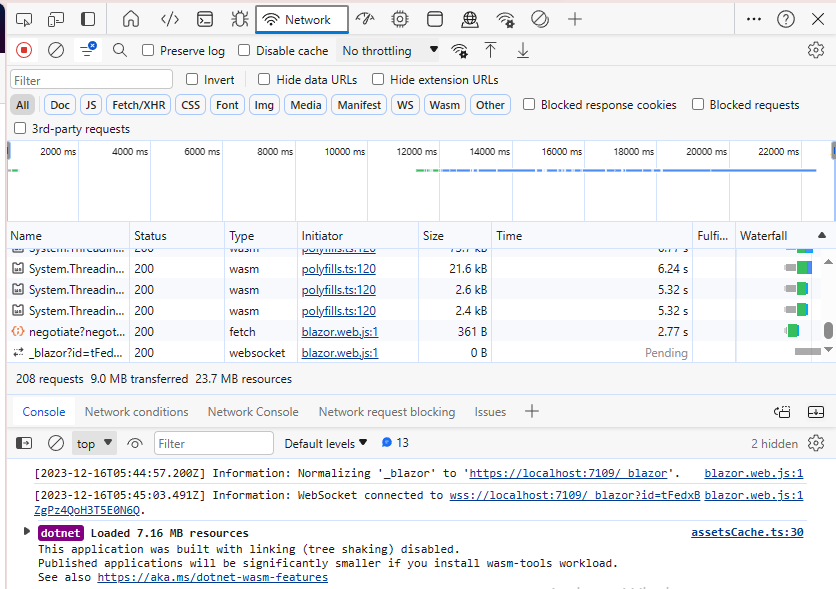Filter requests by Fetch/XHR
This screenshot has width=836, height=589.
[139, 104]
